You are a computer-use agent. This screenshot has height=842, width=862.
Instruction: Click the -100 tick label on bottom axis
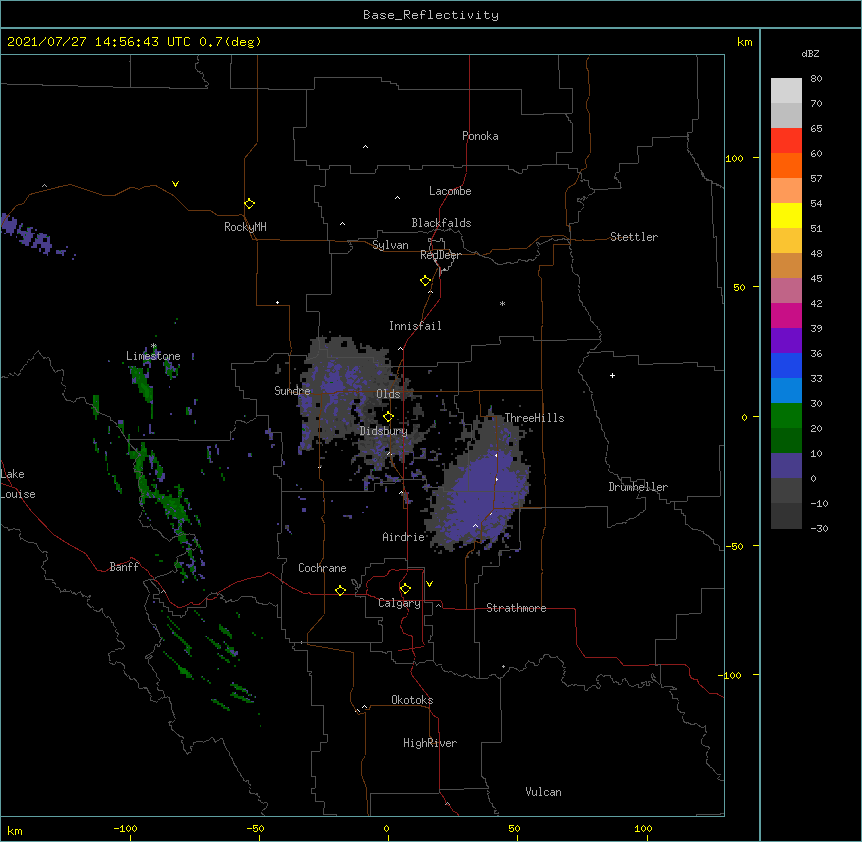click(x=125, y=828)
